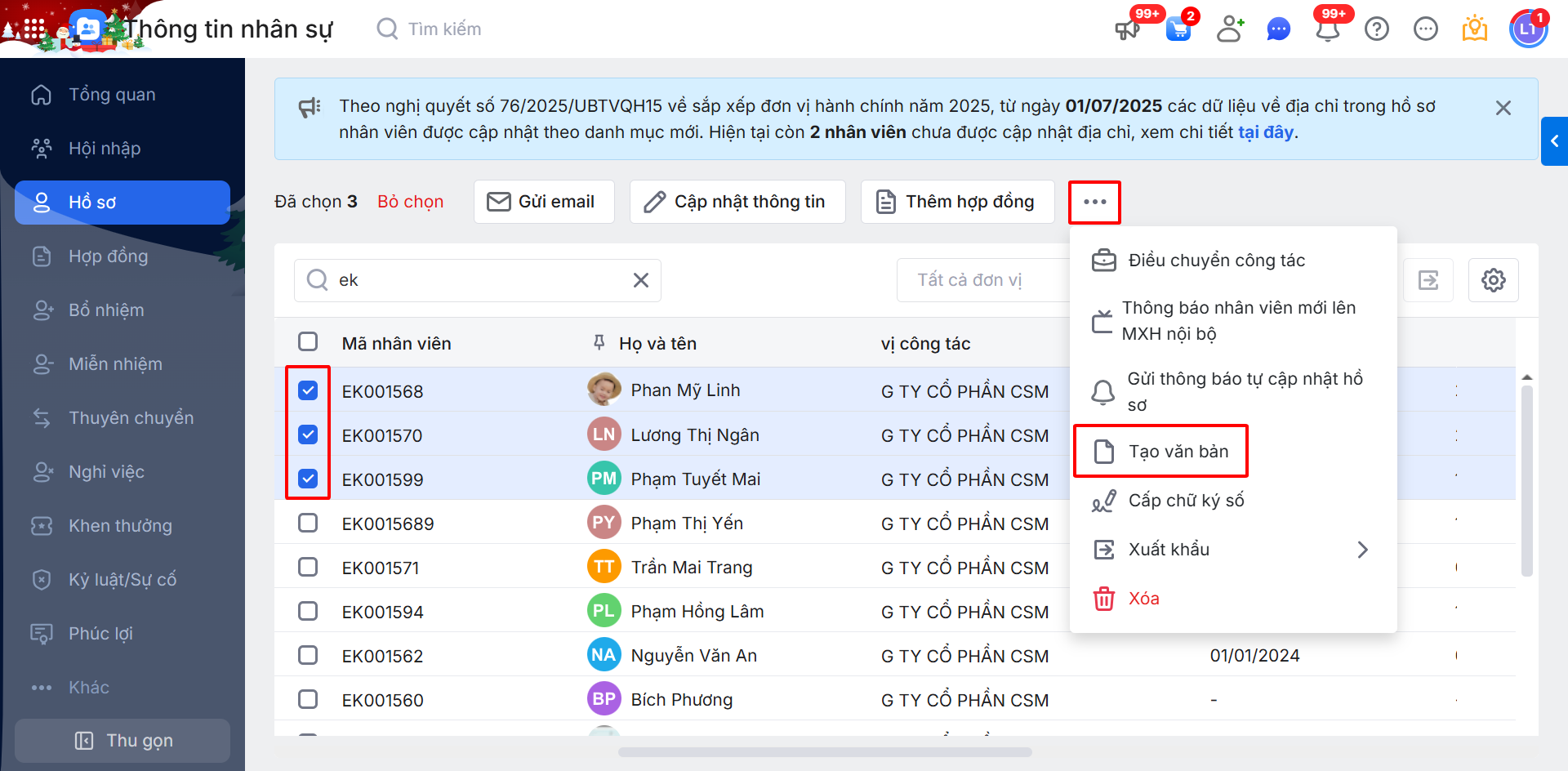The height and width of the screenshot is (771, 1568).
Task: Choose Cấp chữ ký số menu item
Action: pyautogui.click(x=1233, y=501)
